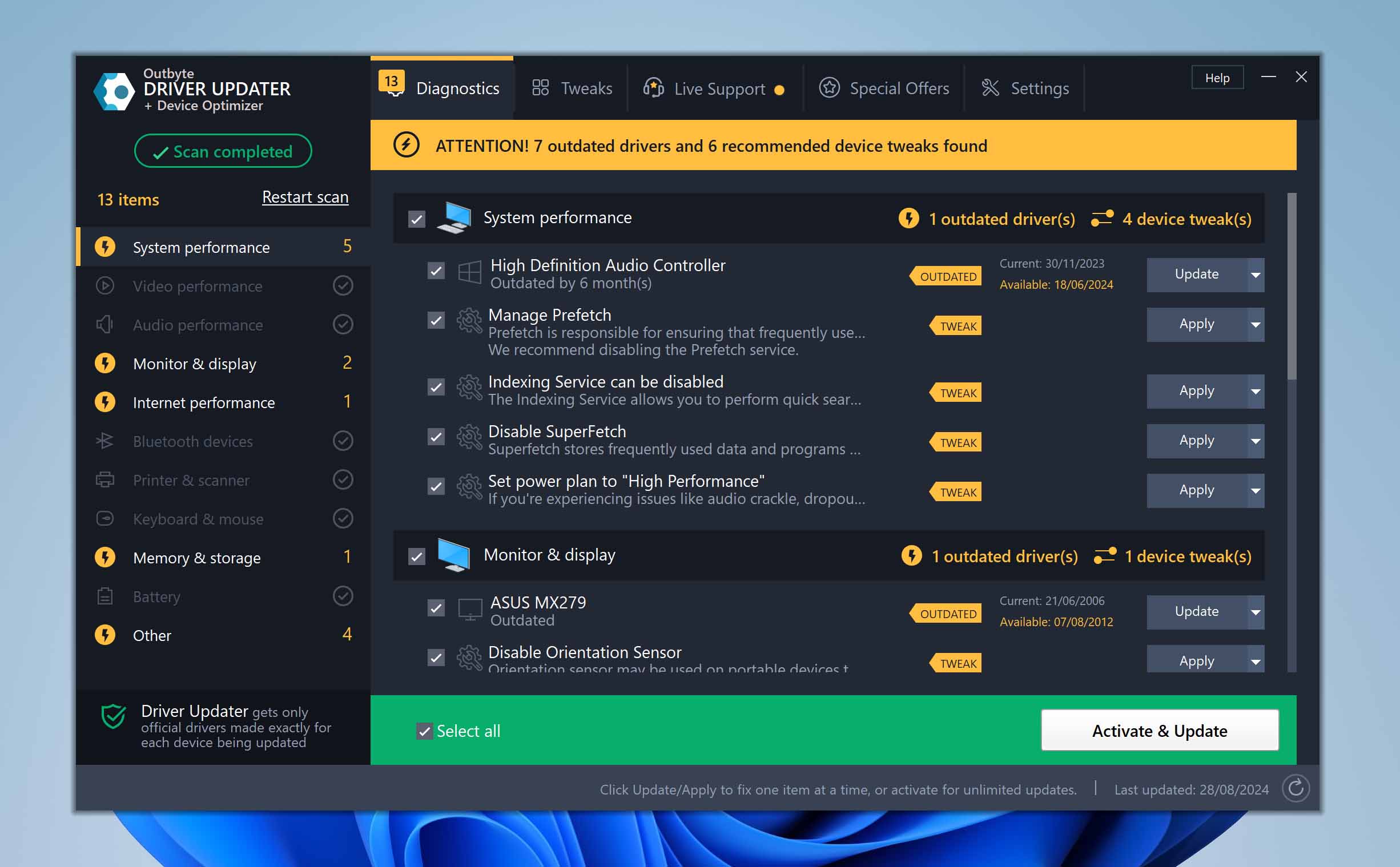Click Update for High Definition Audio Controller
This screenshot has width=1400, height=867.
click(1196, 275)
